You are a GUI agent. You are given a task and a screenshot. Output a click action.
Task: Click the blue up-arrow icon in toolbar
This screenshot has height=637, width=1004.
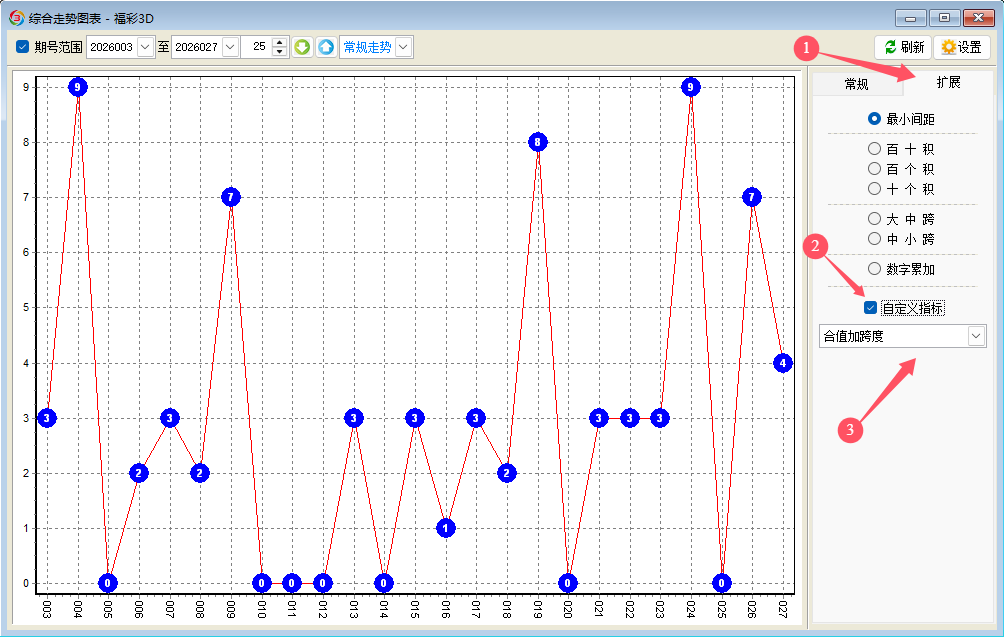click(x=326, y=47)
